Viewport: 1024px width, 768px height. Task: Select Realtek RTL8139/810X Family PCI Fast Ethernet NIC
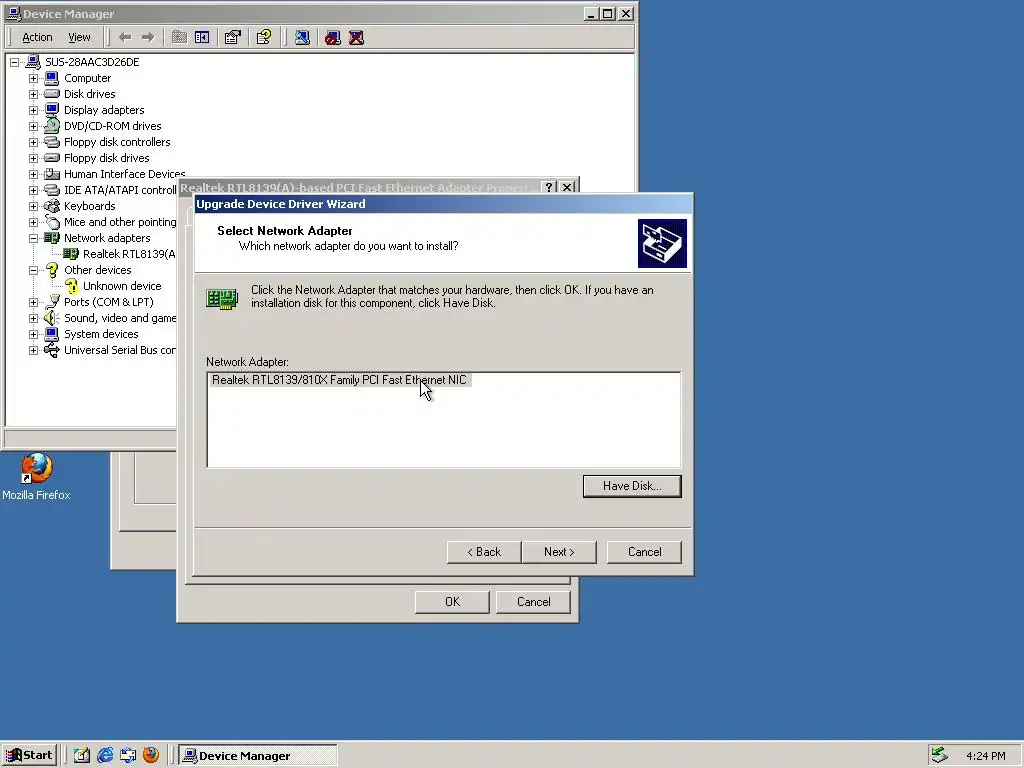340,379
